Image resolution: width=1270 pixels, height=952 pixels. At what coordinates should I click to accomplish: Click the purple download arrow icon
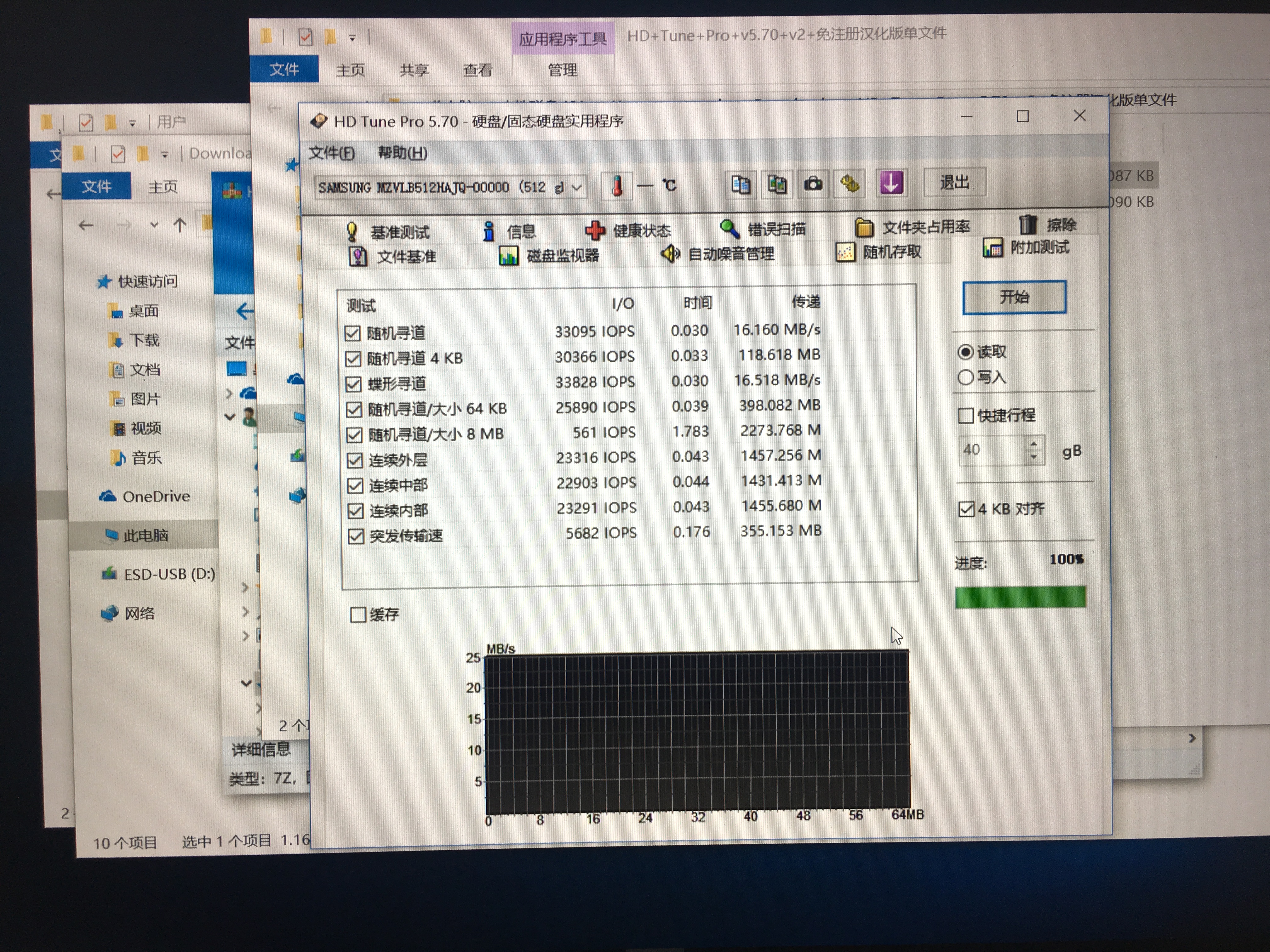(x=891, y=183)
